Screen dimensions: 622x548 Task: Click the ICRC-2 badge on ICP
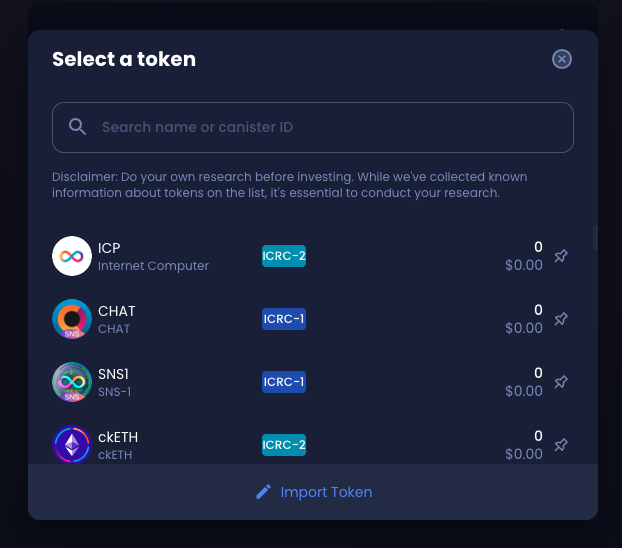click(284, 256)
